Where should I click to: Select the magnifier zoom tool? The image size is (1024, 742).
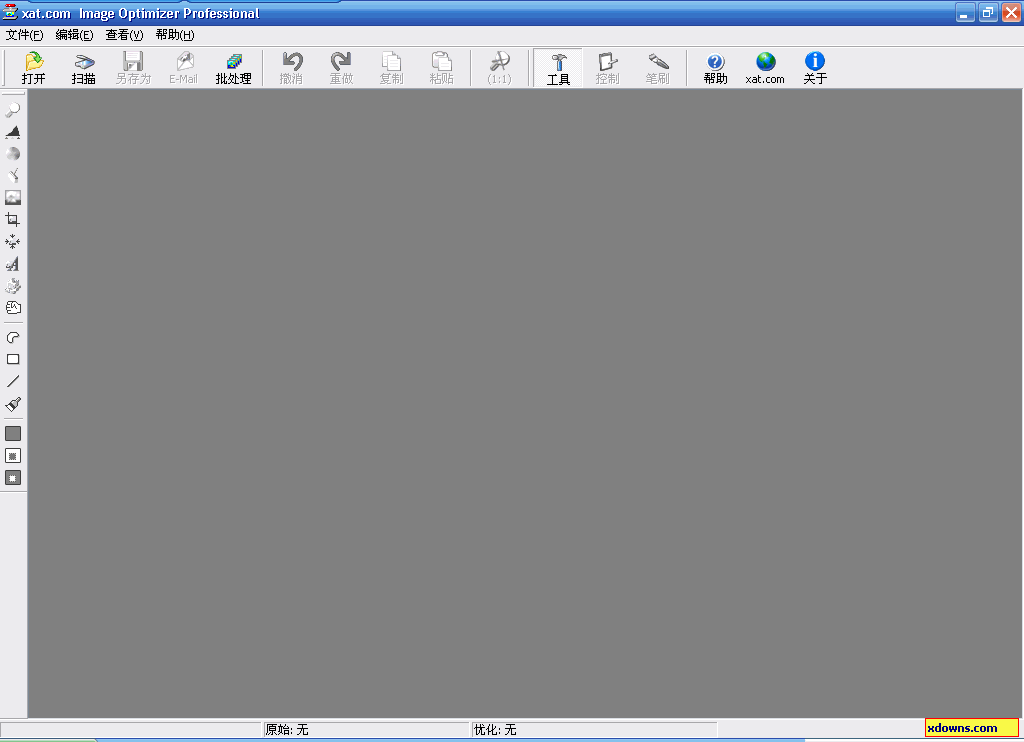13,110
